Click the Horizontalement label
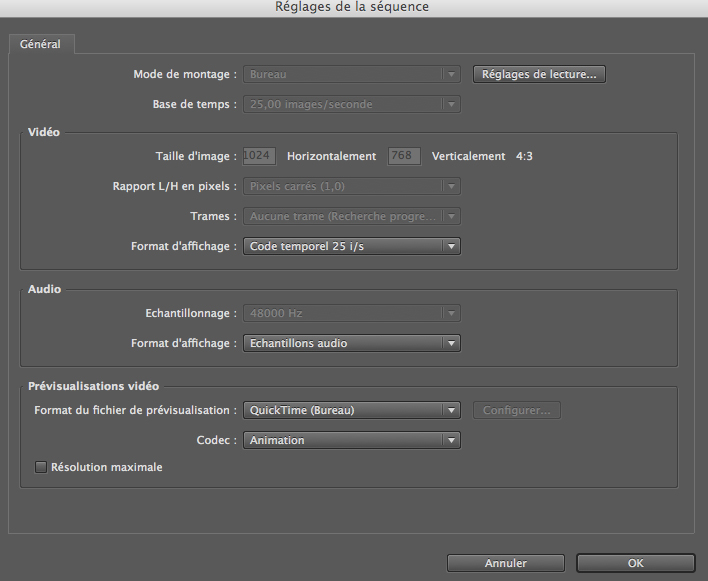The image size is (708, 581). [x=331, y=156]
